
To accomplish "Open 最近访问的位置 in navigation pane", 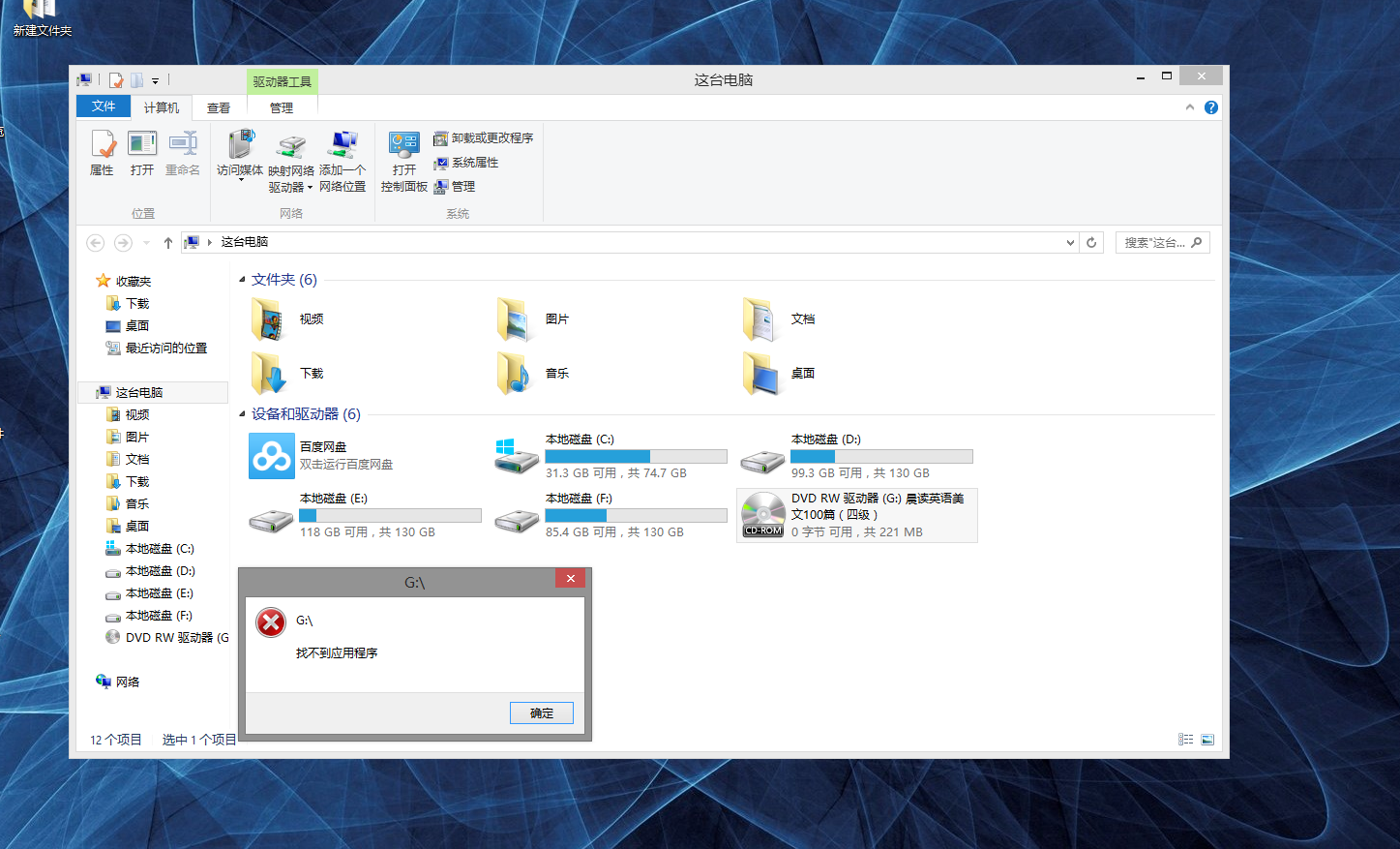I will pos(156,349).
